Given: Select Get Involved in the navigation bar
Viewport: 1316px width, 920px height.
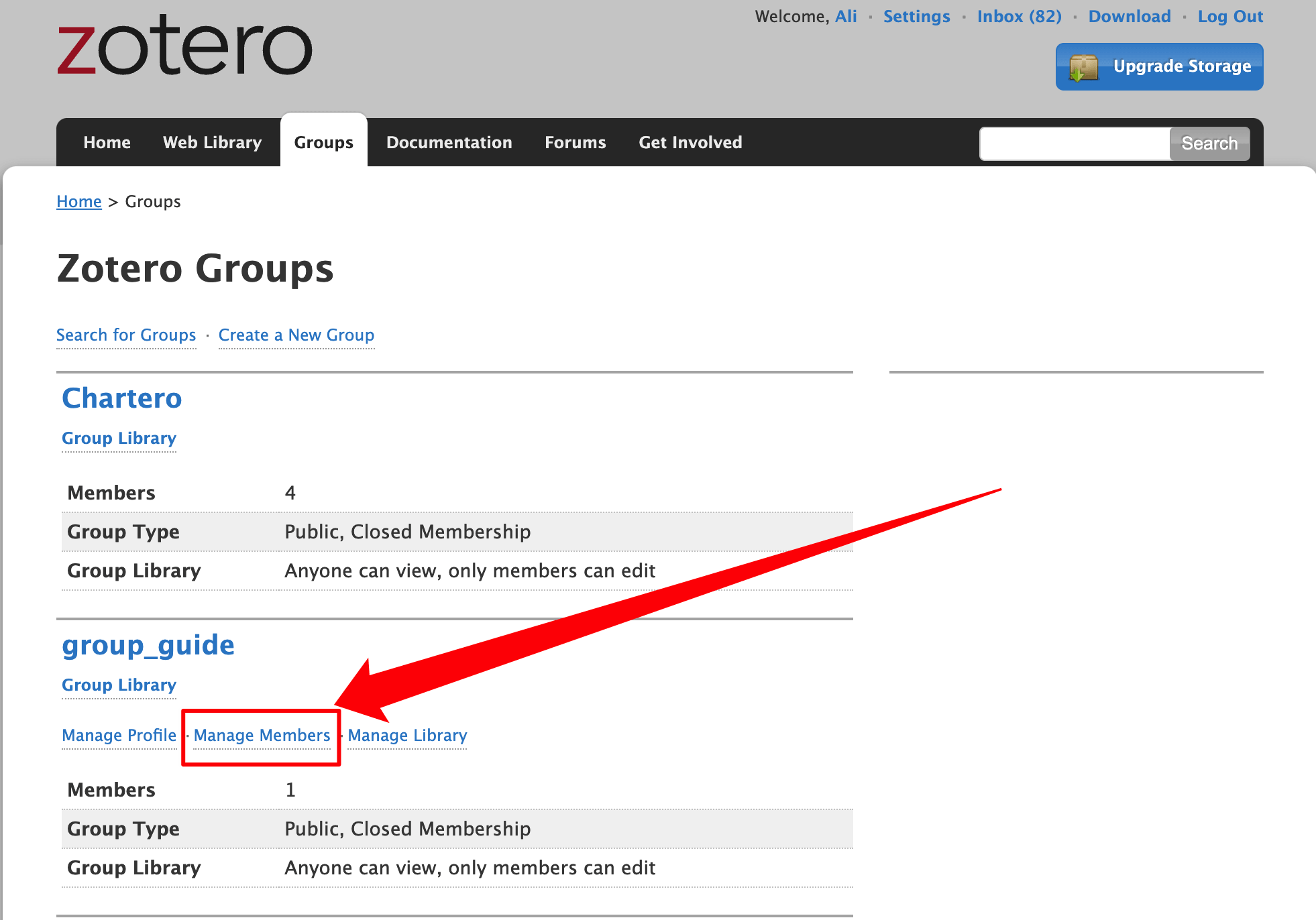Looking at the screenshot, I should [x=690, y=142].
